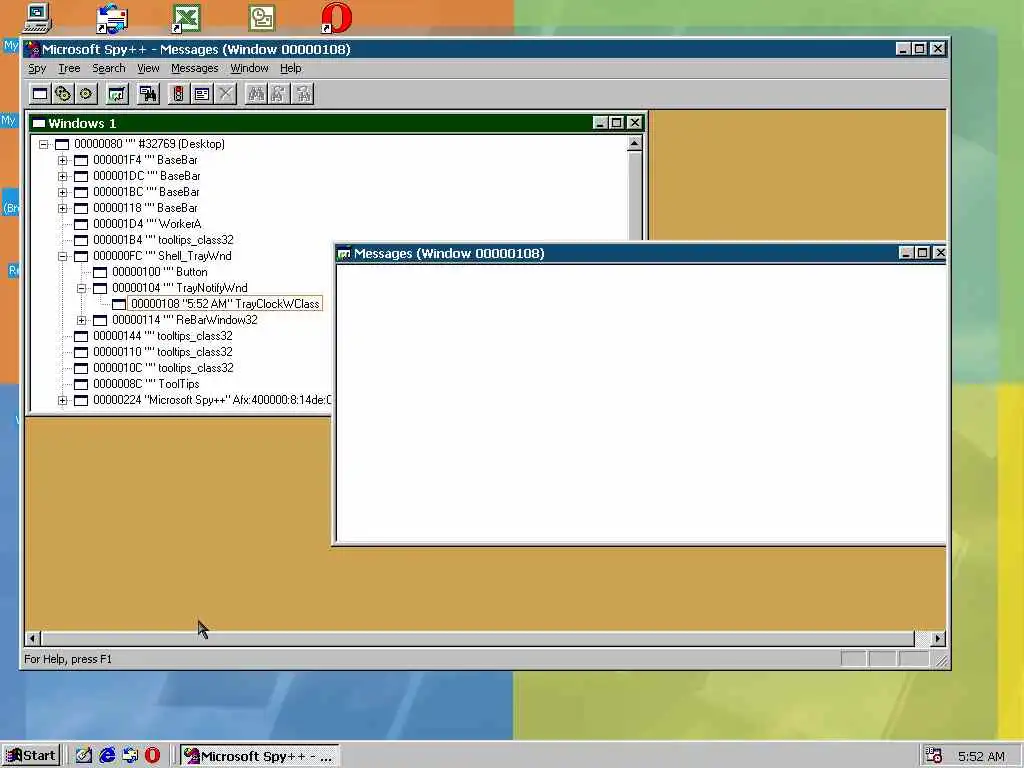1024x768 pixels.
Task: Click the Log Messages toolbar icon
Action: (x=117, y=94)
